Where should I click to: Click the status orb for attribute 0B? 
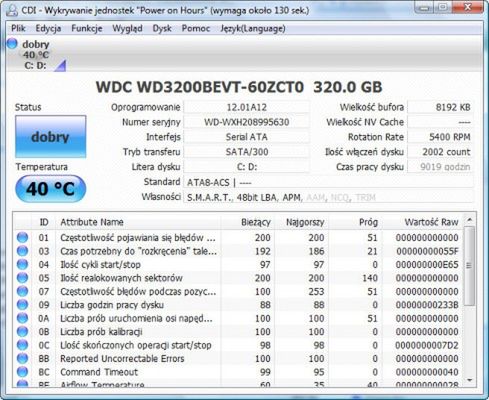tap(22, 332)
